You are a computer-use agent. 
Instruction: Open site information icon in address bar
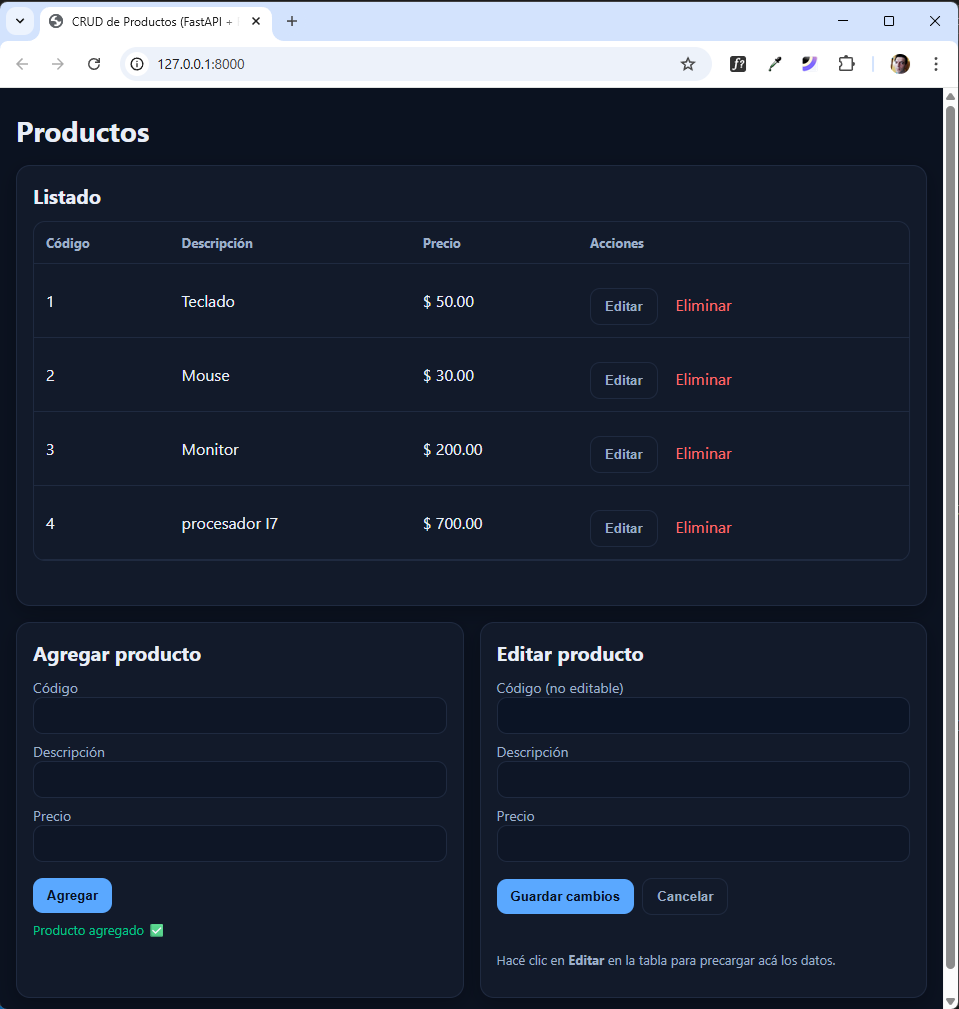pos(137,64)
